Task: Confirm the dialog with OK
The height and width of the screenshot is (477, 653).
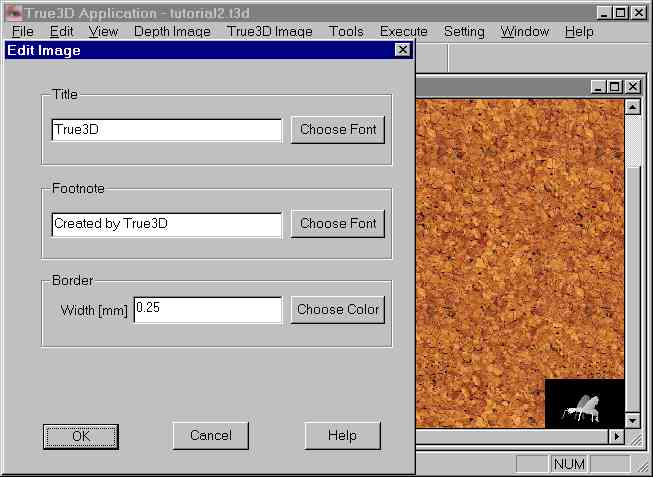Action: 81,436
